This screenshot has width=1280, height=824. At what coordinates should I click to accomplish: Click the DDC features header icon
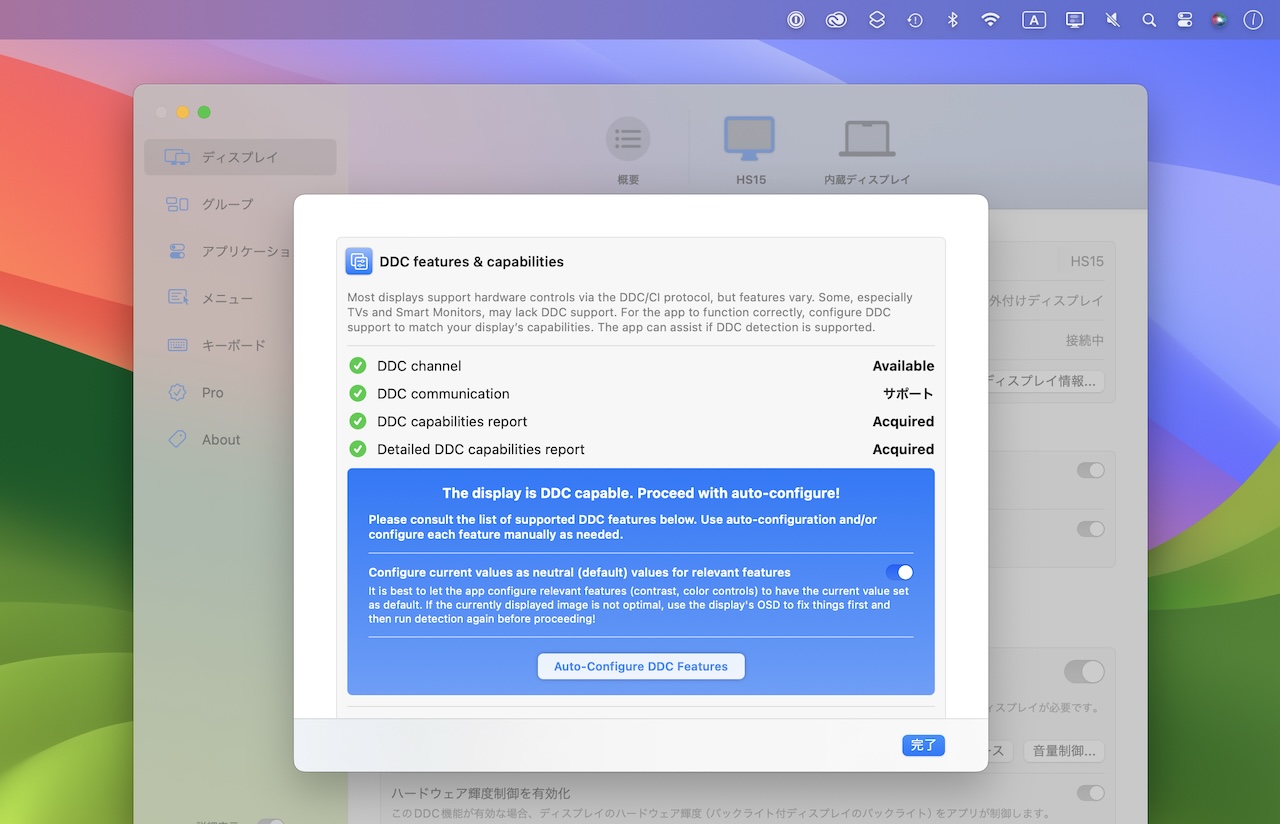(x=359, y=261)
